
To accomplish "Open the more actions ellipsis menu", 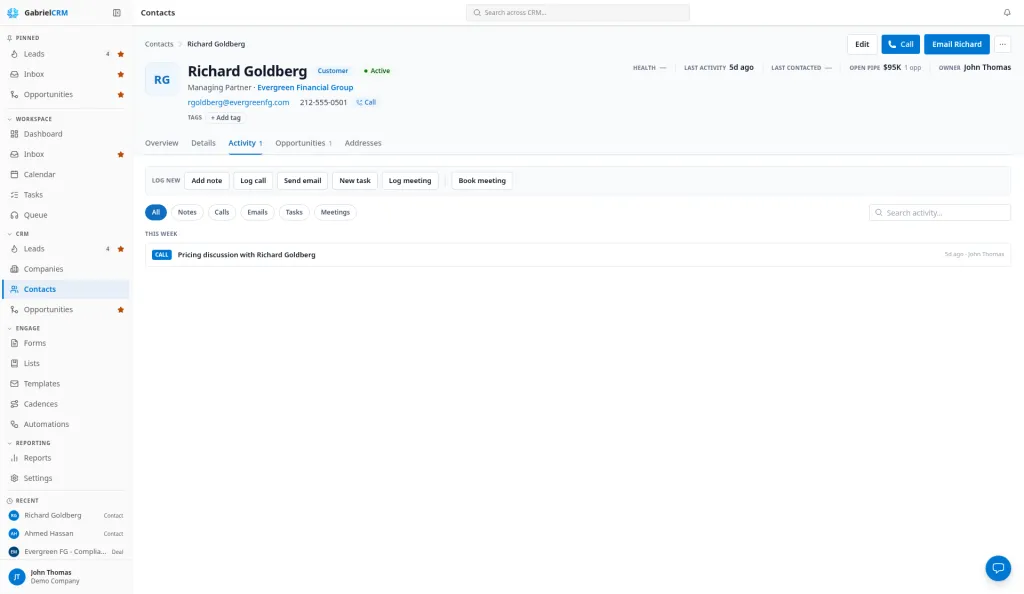I will 1002,44.
